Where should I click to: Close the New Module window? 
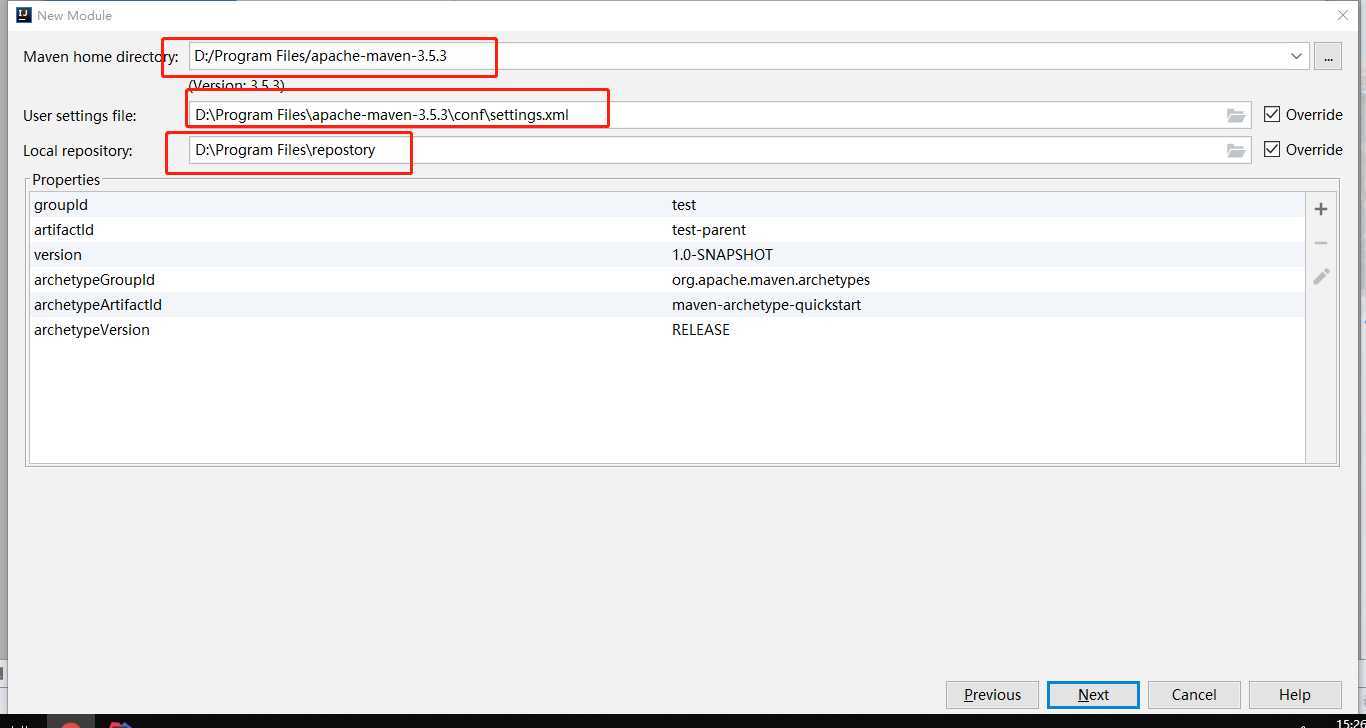coord(1343,15)
